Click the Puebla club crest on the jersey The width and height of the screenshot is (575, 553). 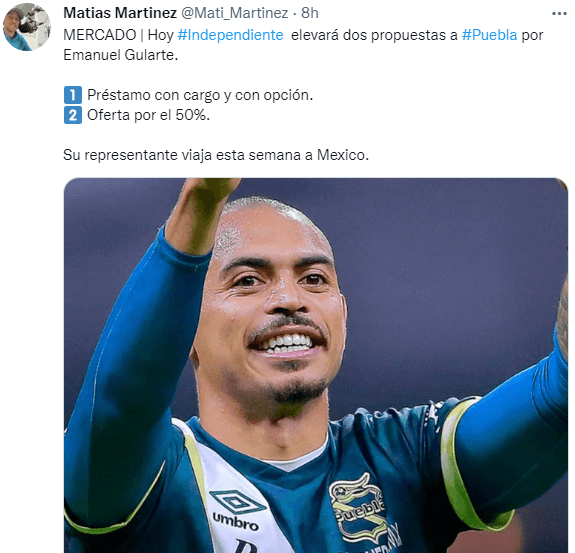coord(358,509)
